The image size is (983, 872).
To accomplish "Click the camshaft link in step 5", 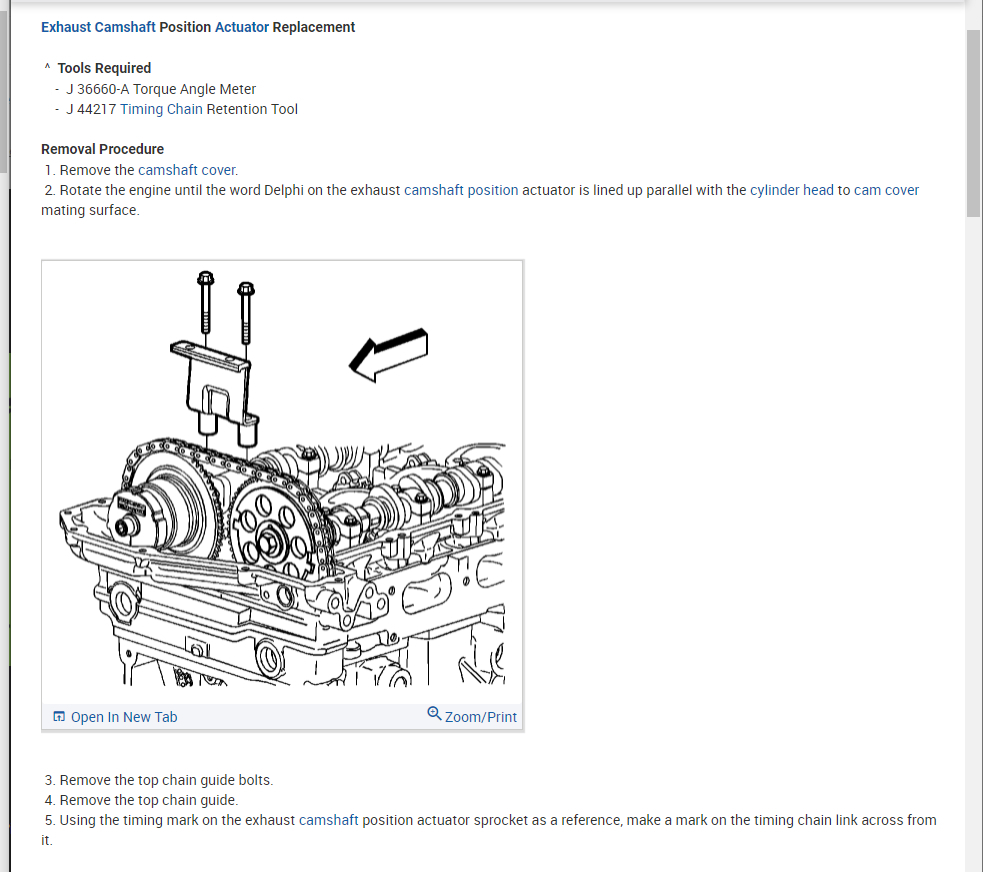I will tap(329, 820).
